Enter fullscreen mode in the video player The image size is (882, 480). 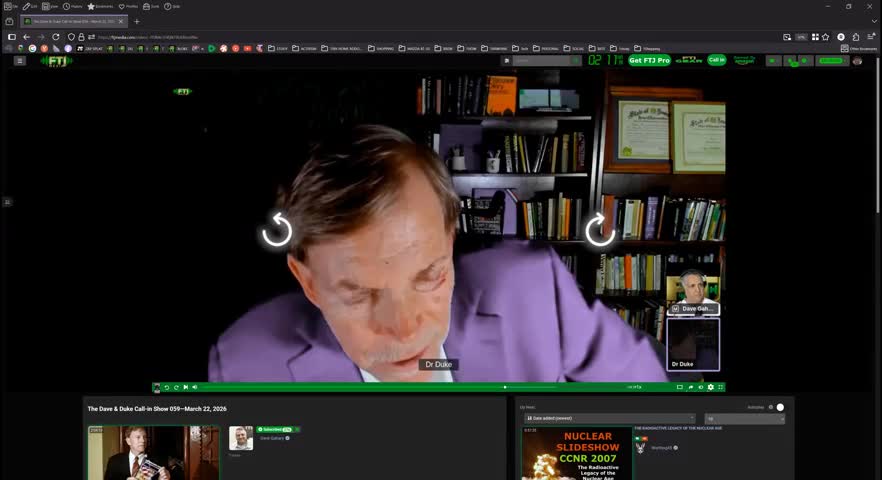pos(720,387)
